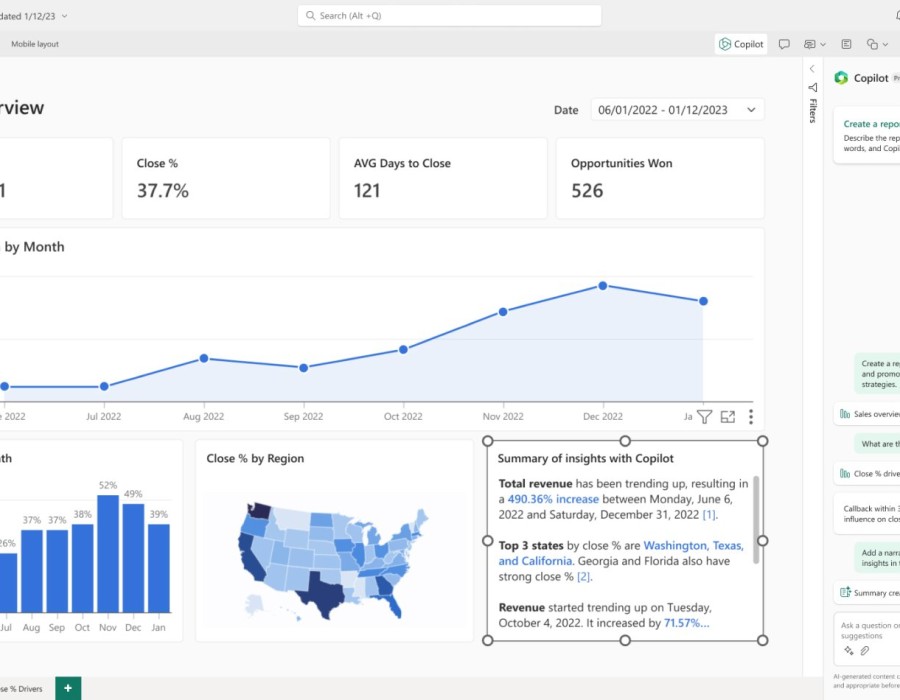900x700 pixels.
Task: Click the comments speech bubble icon
Action: click(784, 44)
